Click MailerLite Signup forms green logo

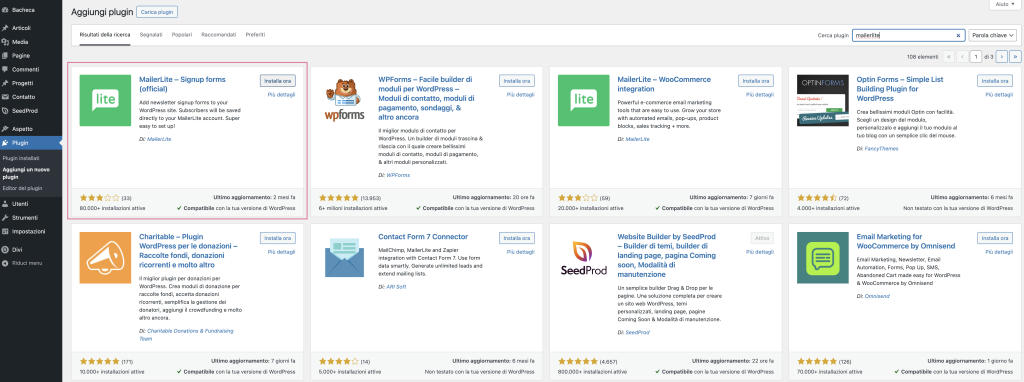click(104, 100)
